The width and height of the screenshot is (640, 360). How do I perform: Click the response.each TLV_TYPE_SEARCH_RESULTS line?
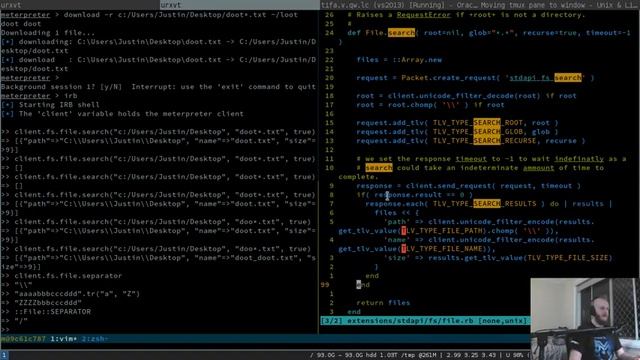tap(489, 203)
